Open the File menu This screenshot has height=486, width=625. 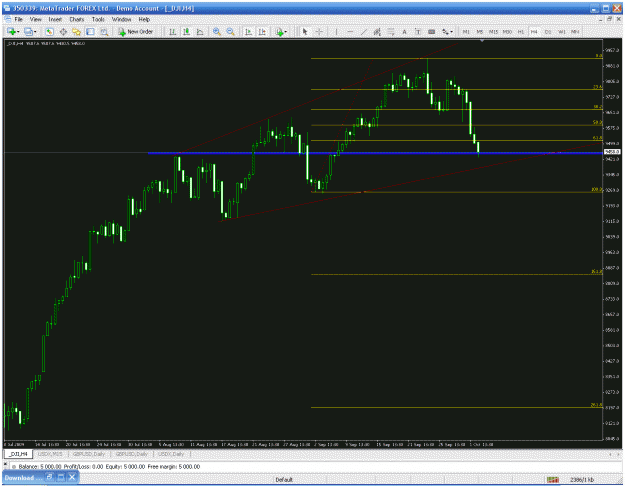pyautogui.click(x=19, y=19)
